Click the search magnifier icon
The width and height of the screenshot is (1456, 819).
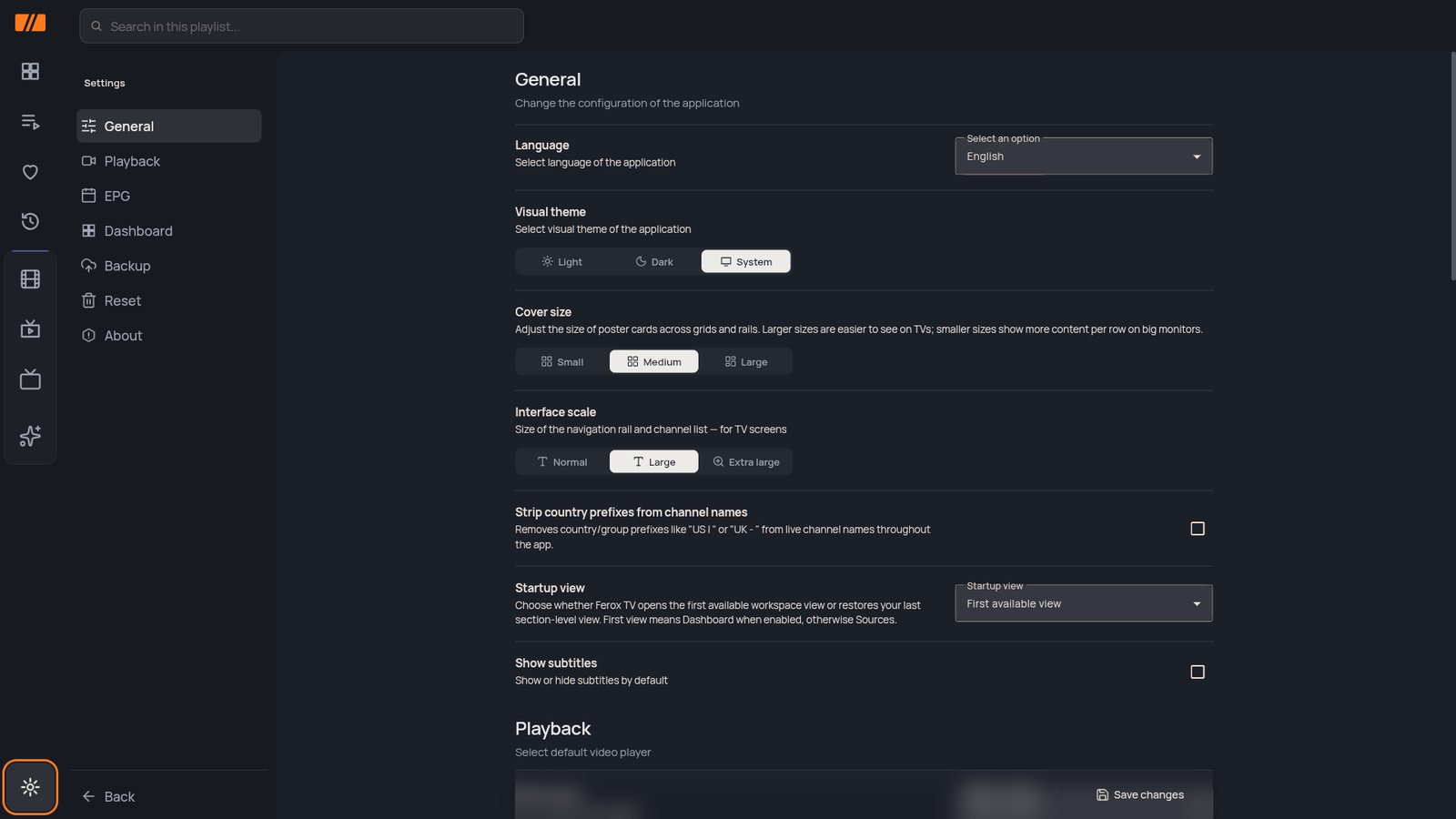(96, 26)
